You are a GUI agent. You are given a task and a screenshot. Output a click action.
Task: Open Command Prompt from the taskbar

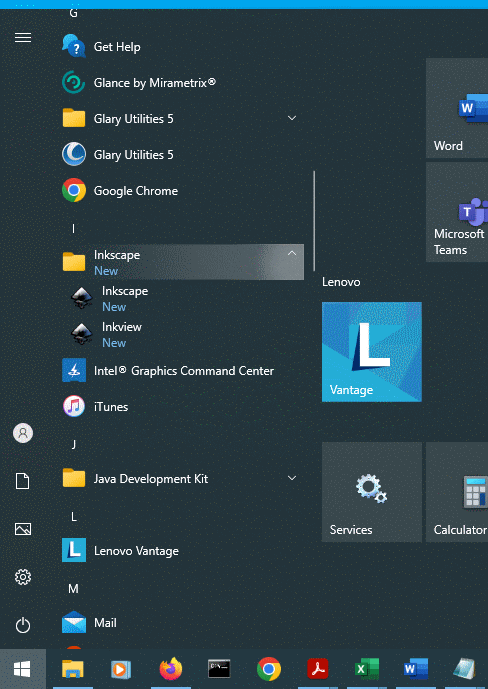pos(219,669)
